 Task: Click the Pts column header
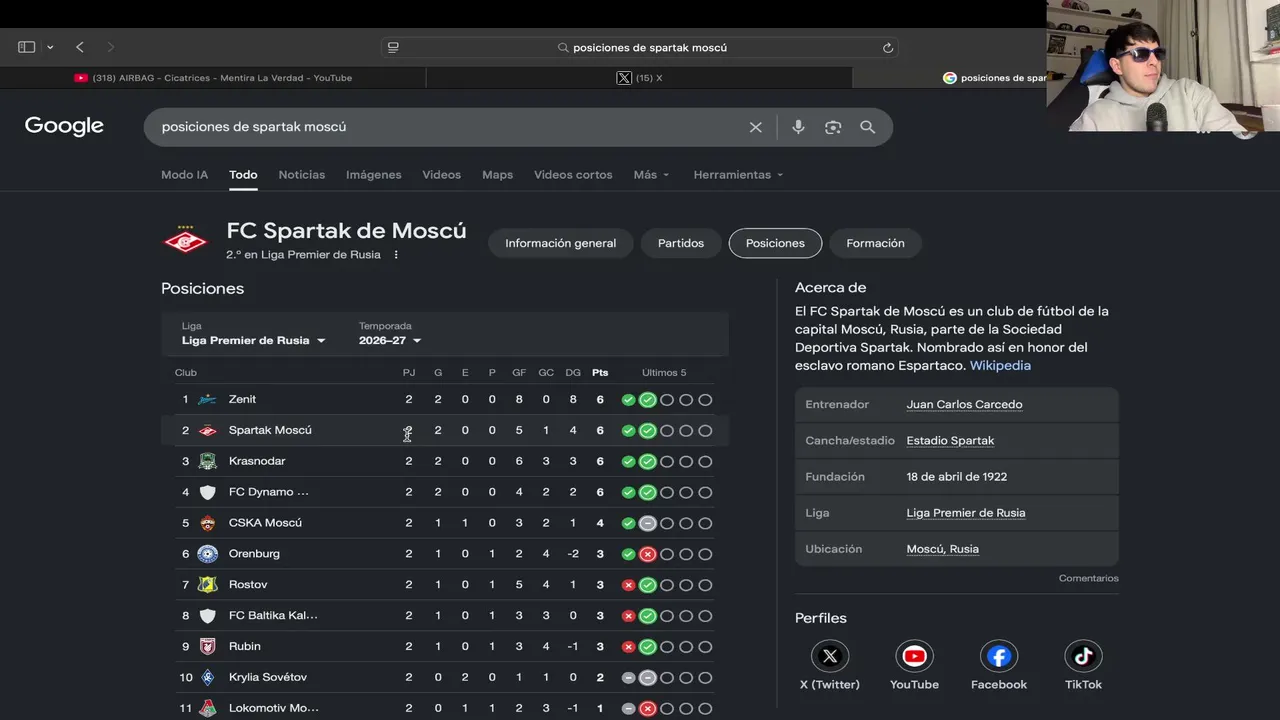[x=600, y=373]
